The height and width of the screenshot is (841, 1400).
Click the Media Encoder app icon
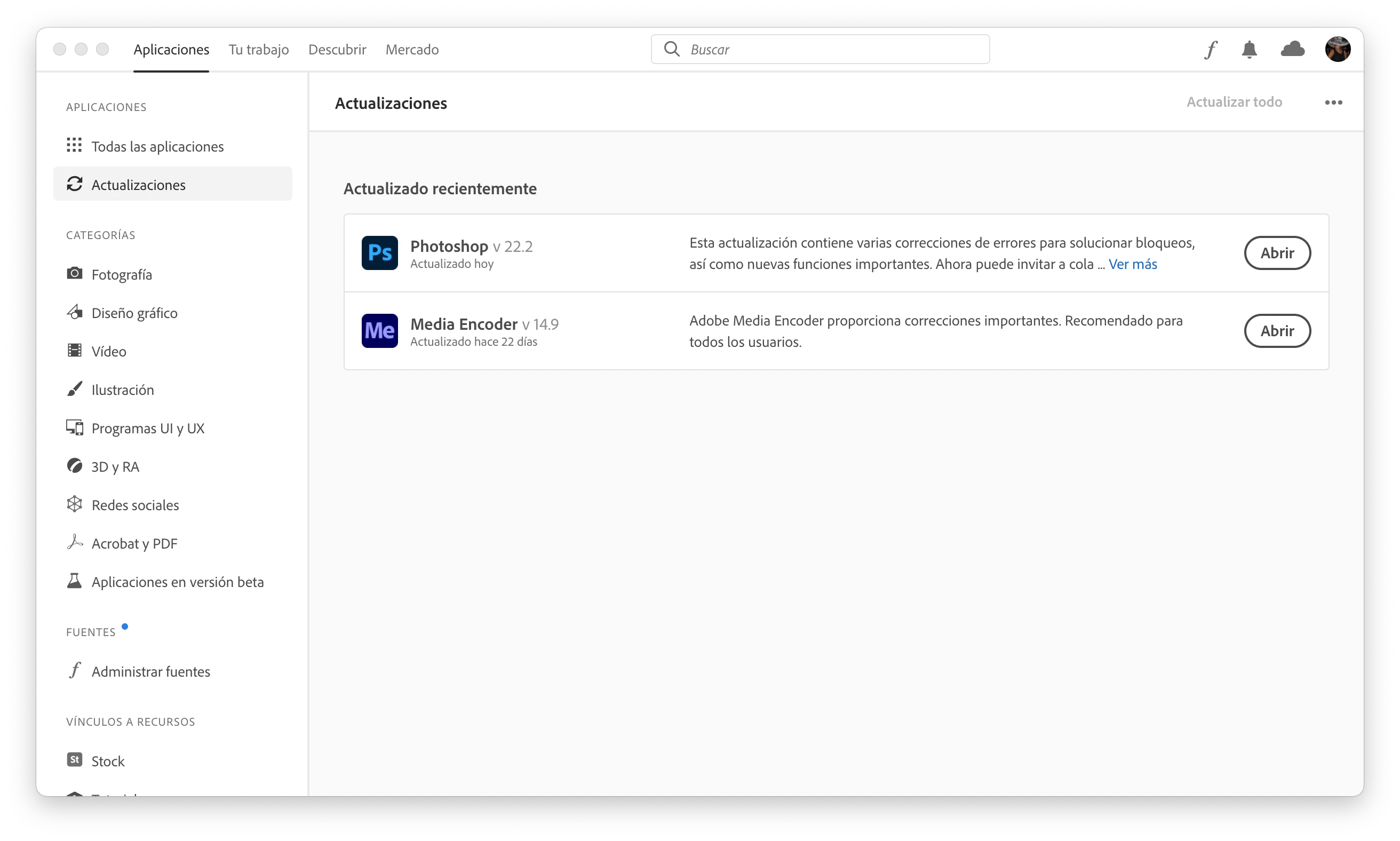click(x=379, y=330)
